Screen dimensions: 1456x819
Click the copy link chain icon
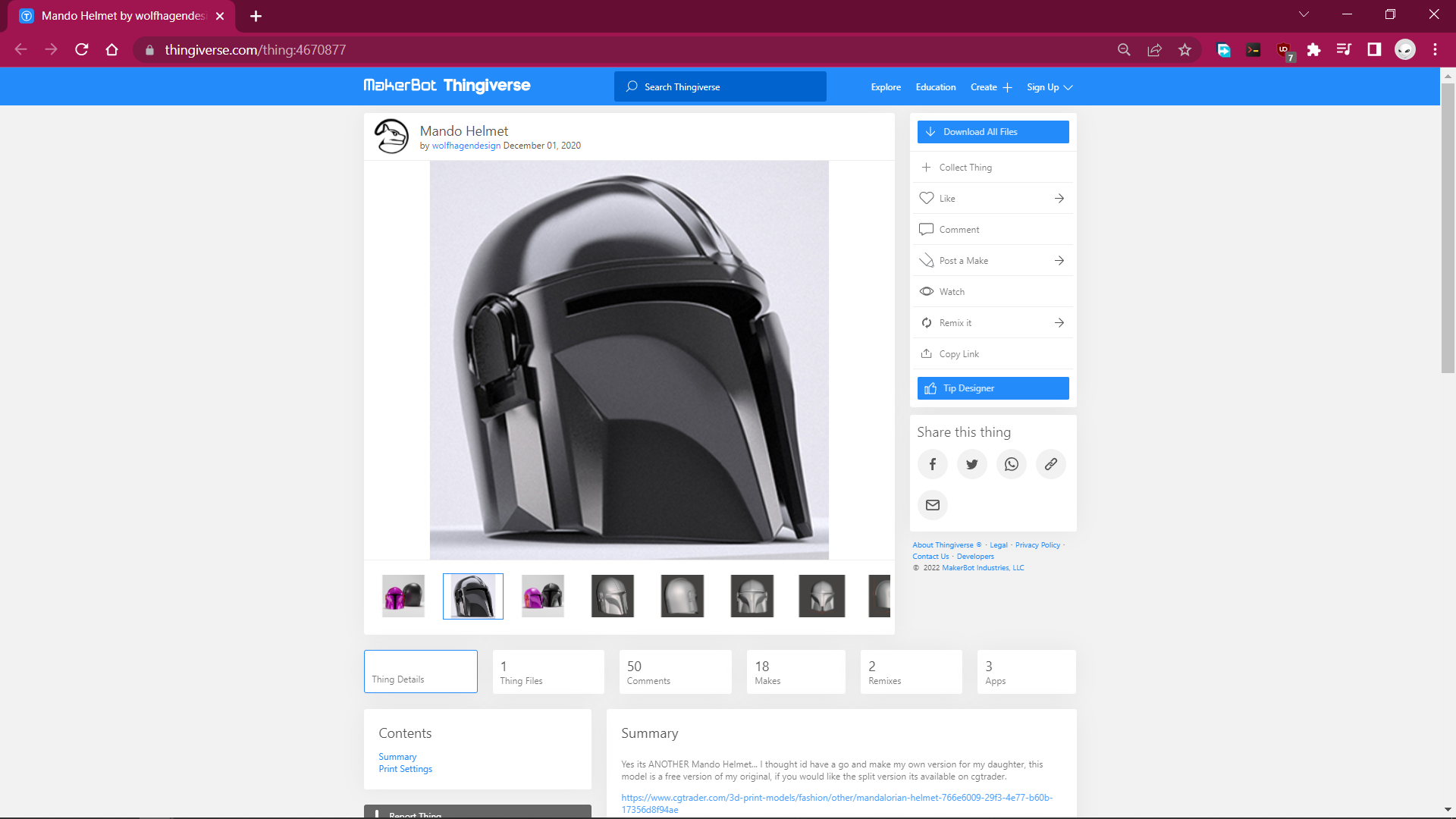click(x=1050, y=464)
